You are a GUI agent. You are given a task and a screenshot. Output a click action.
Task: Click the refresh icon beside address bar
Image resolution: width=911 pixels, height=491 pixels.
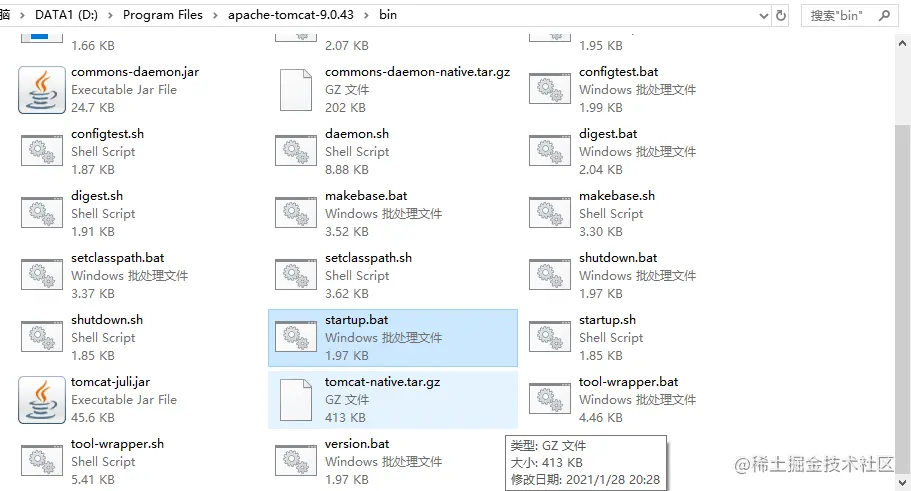pyautogui.click(x=781, y=16)
